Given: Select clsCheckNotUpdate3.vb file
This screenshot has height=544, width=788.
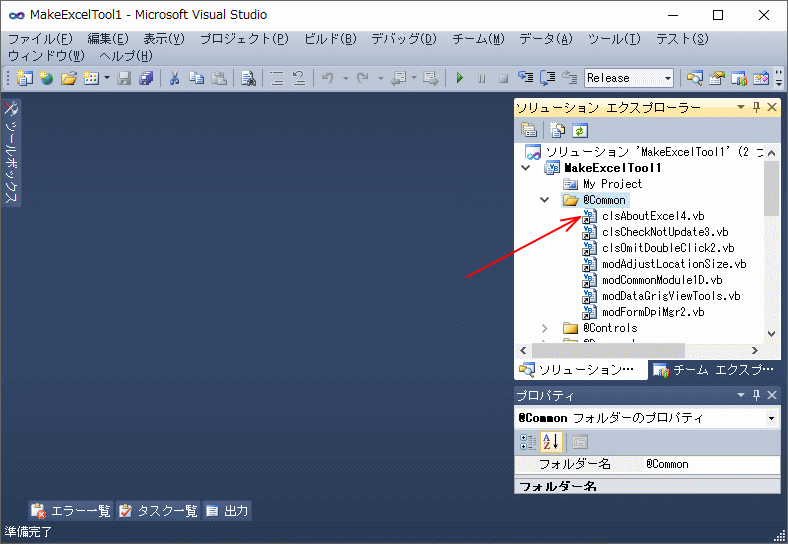Looking at the screenshot, I should tap(665, 232).
